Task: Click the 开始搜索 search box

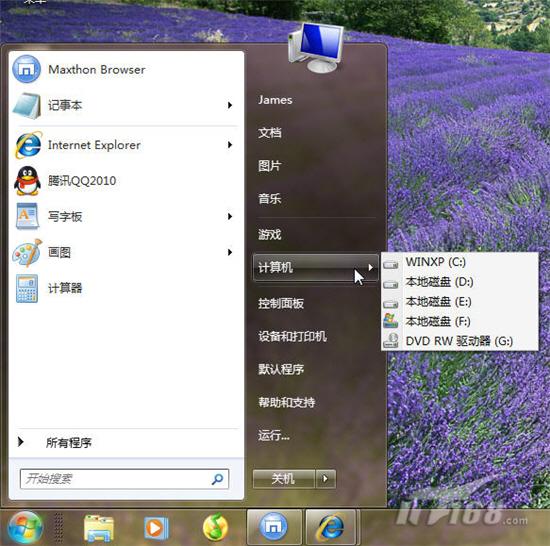Action: click(125, 479)
